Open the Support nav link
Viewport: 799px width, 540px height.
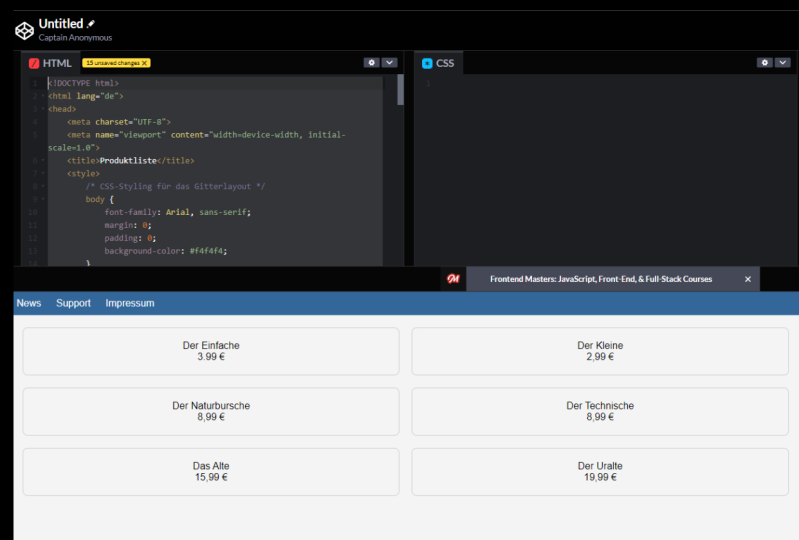click(73, 303)
